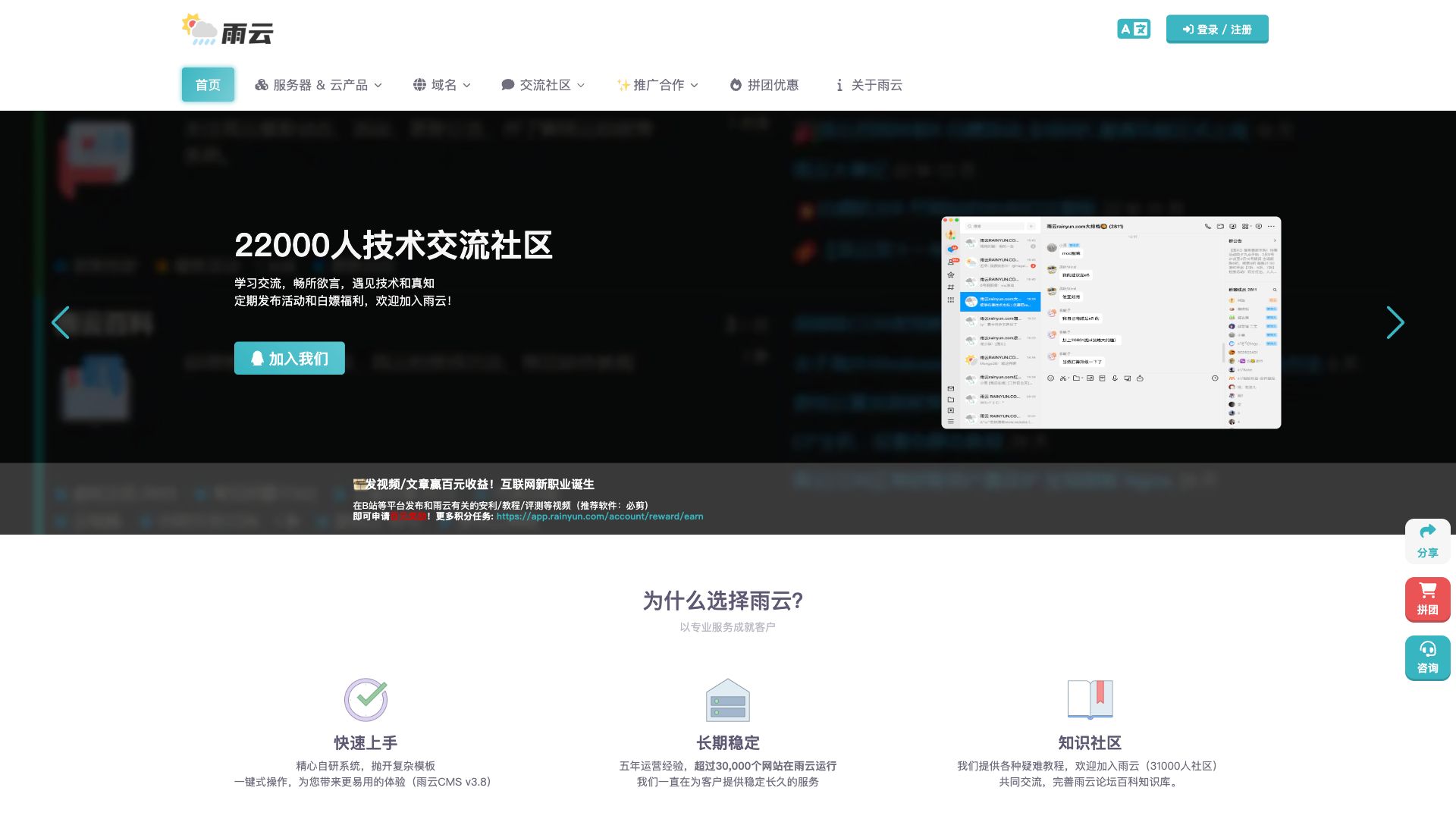Click the green checkmark icon above 快速上手
Screen dimensions: 1456x819
(365, 699)
